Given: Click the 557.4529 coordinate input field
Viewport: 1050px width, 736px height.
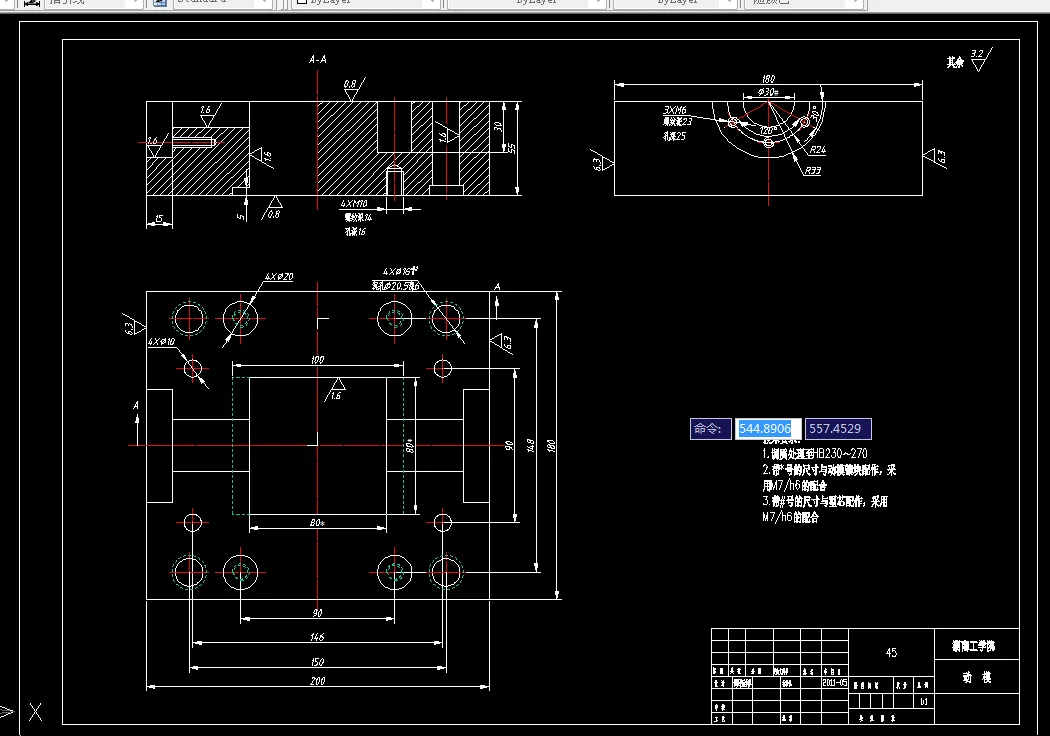Looking at the screenshot, I should 838,429.
